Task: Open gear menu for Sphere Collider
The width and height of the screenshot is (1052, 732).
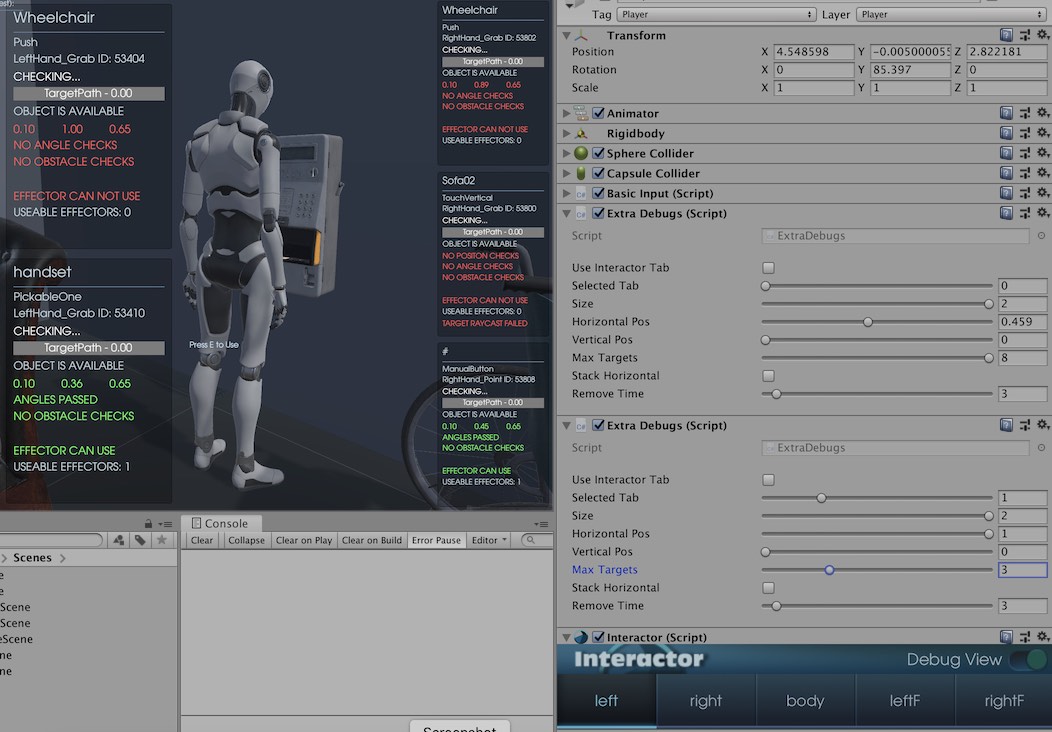Action: pyautogui.click(x=1042, y=154)
